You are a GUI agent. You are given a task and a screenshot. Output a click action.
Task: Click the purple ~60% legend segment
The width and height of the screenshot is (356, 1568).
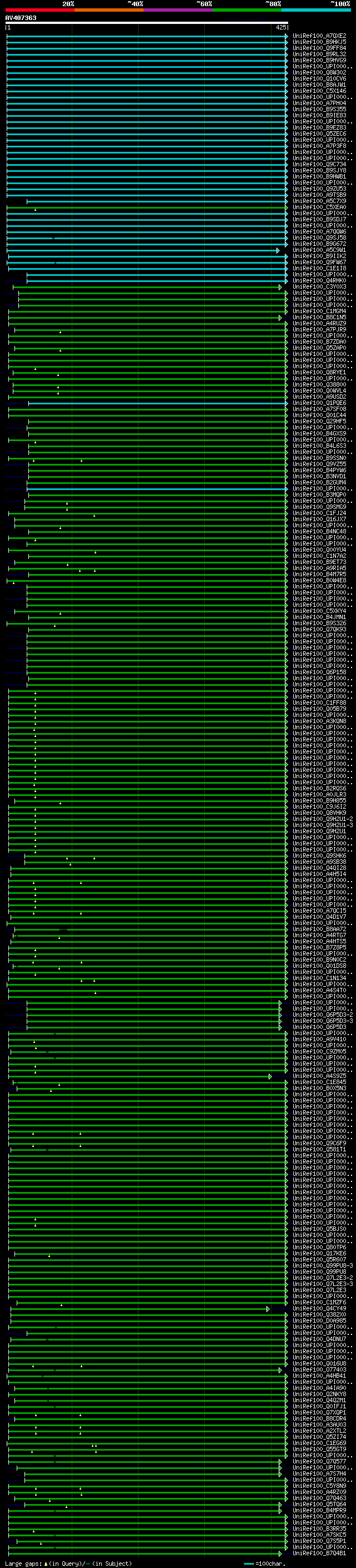[x=179, y=10]
